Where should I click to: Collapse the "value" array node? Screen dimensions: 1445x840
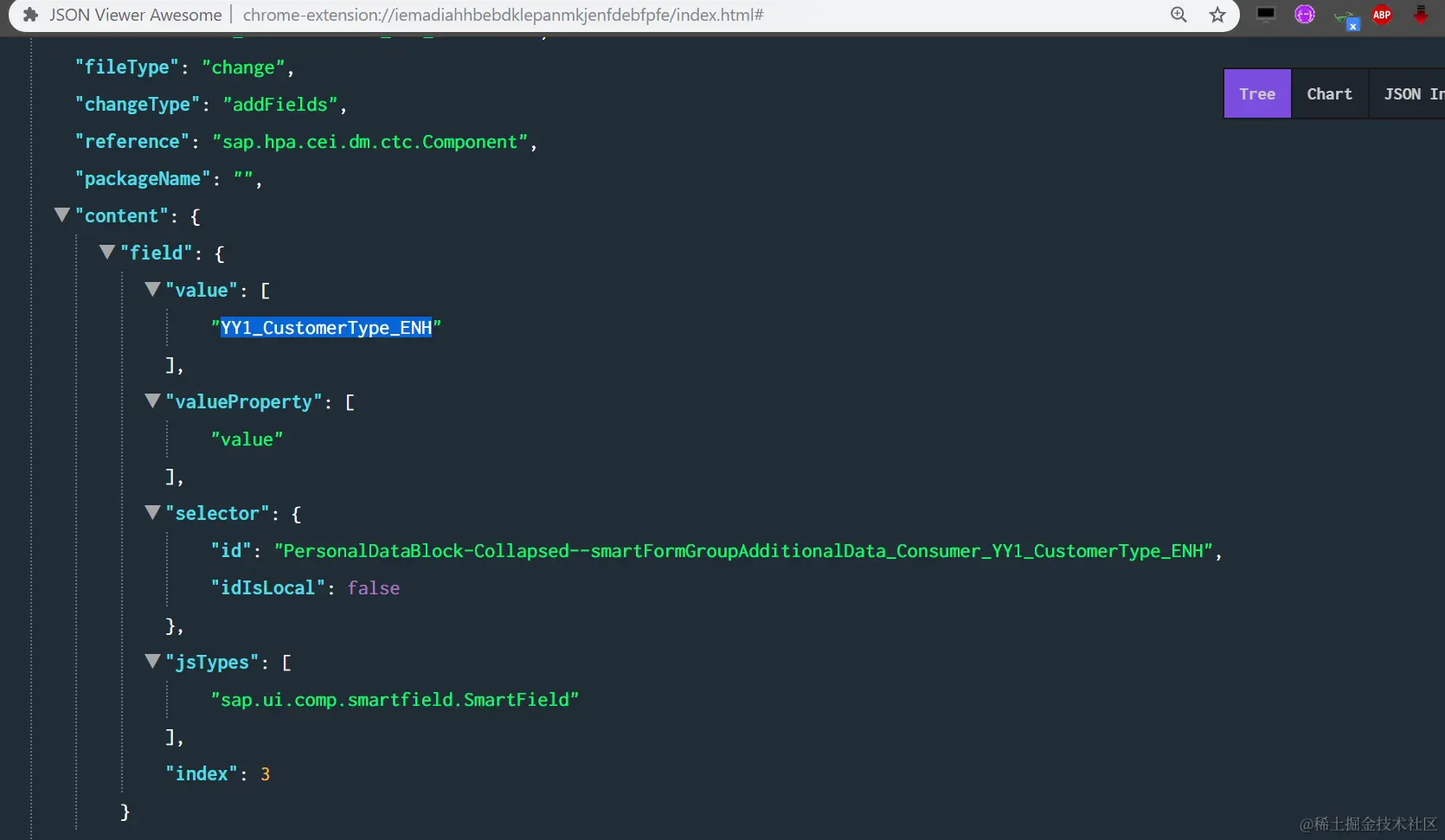[152, 289]
